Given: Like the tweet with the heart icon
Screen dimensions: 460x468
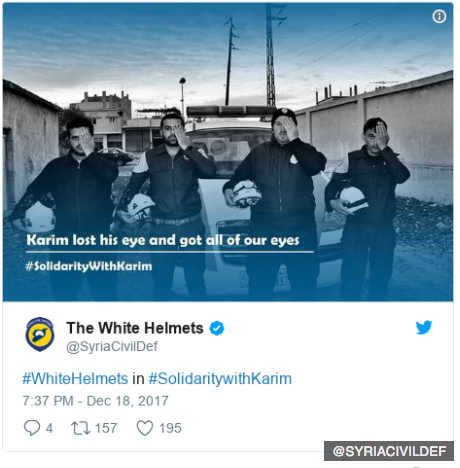Looking at the screenshot, I should (145, 428).
